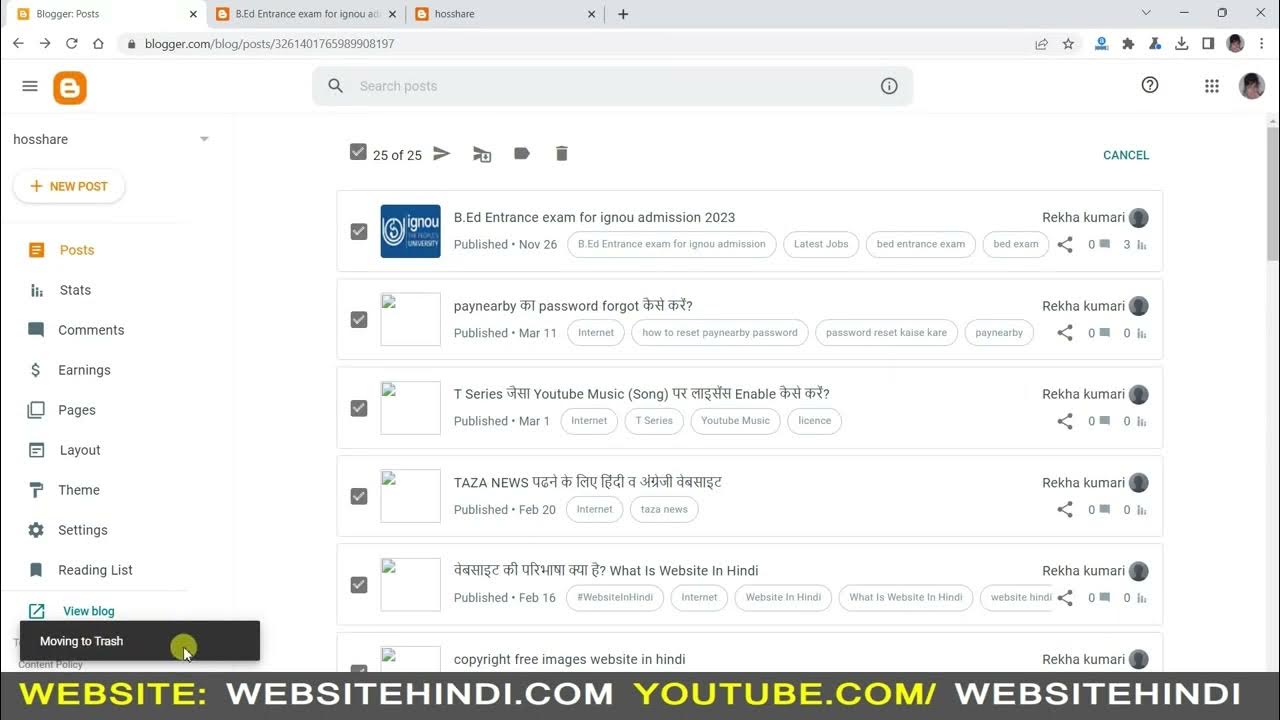
Task: Share the TAZA NEWS post
Action: click(x=1065, y=509)
